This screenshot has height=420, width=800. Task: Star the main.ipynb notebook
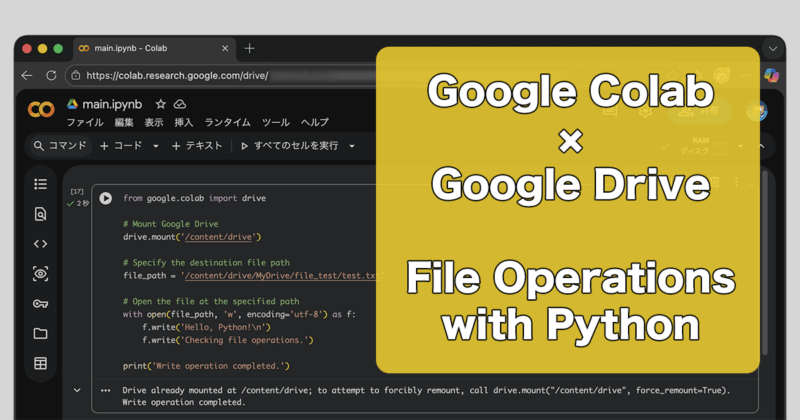point(161,105)
